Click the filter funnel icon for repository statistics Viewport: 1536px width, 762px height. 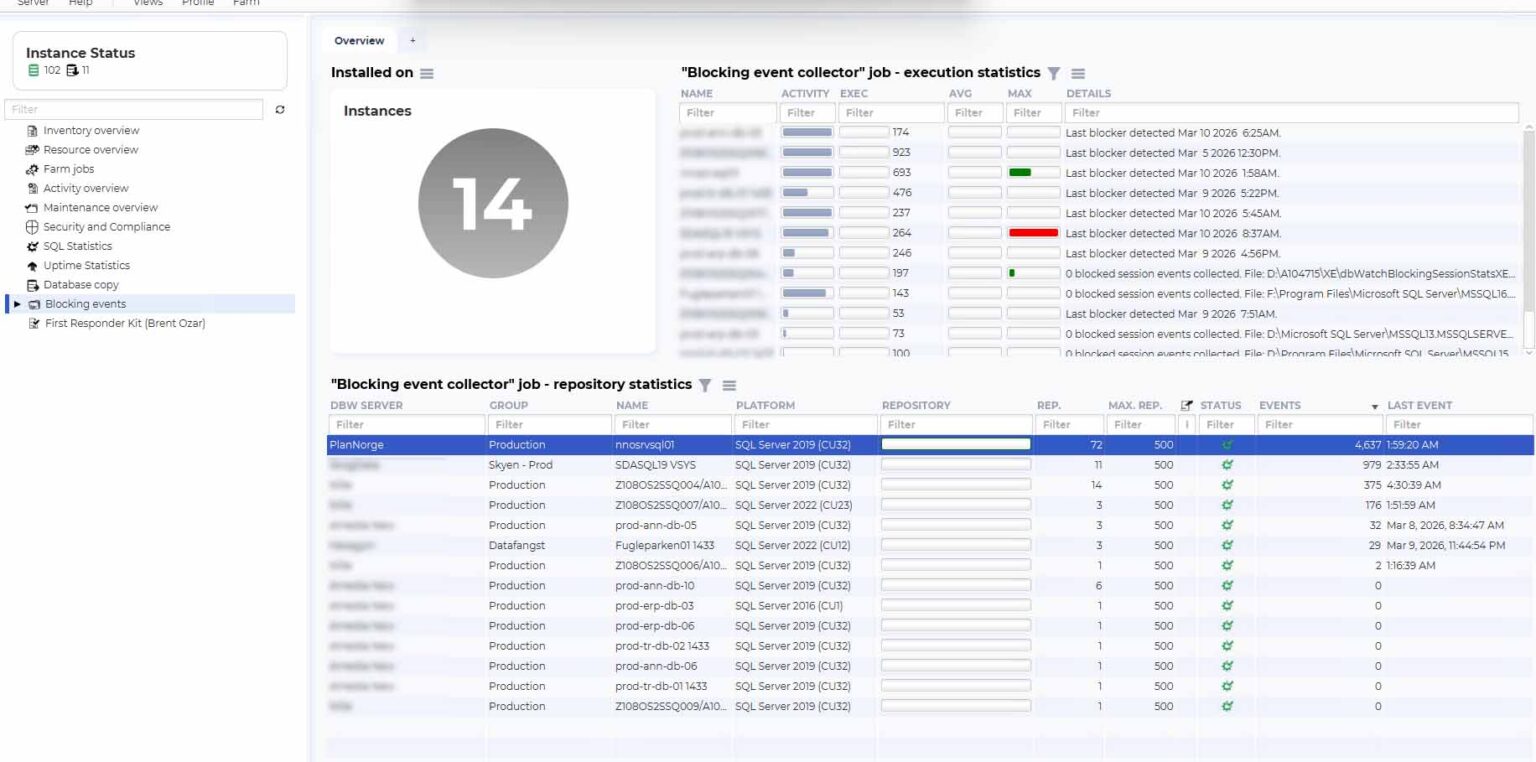pos(704,385)
